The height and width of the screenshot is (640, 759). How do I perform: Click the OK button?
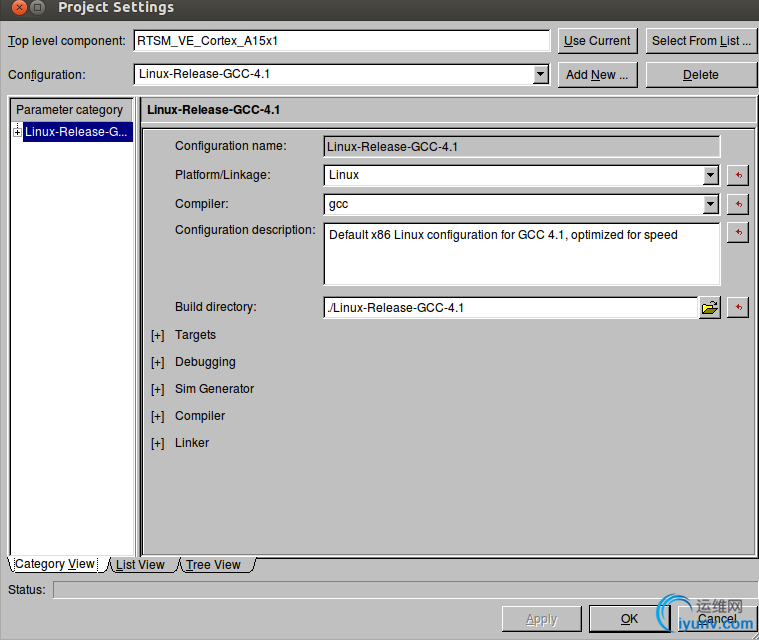(629, 619)
